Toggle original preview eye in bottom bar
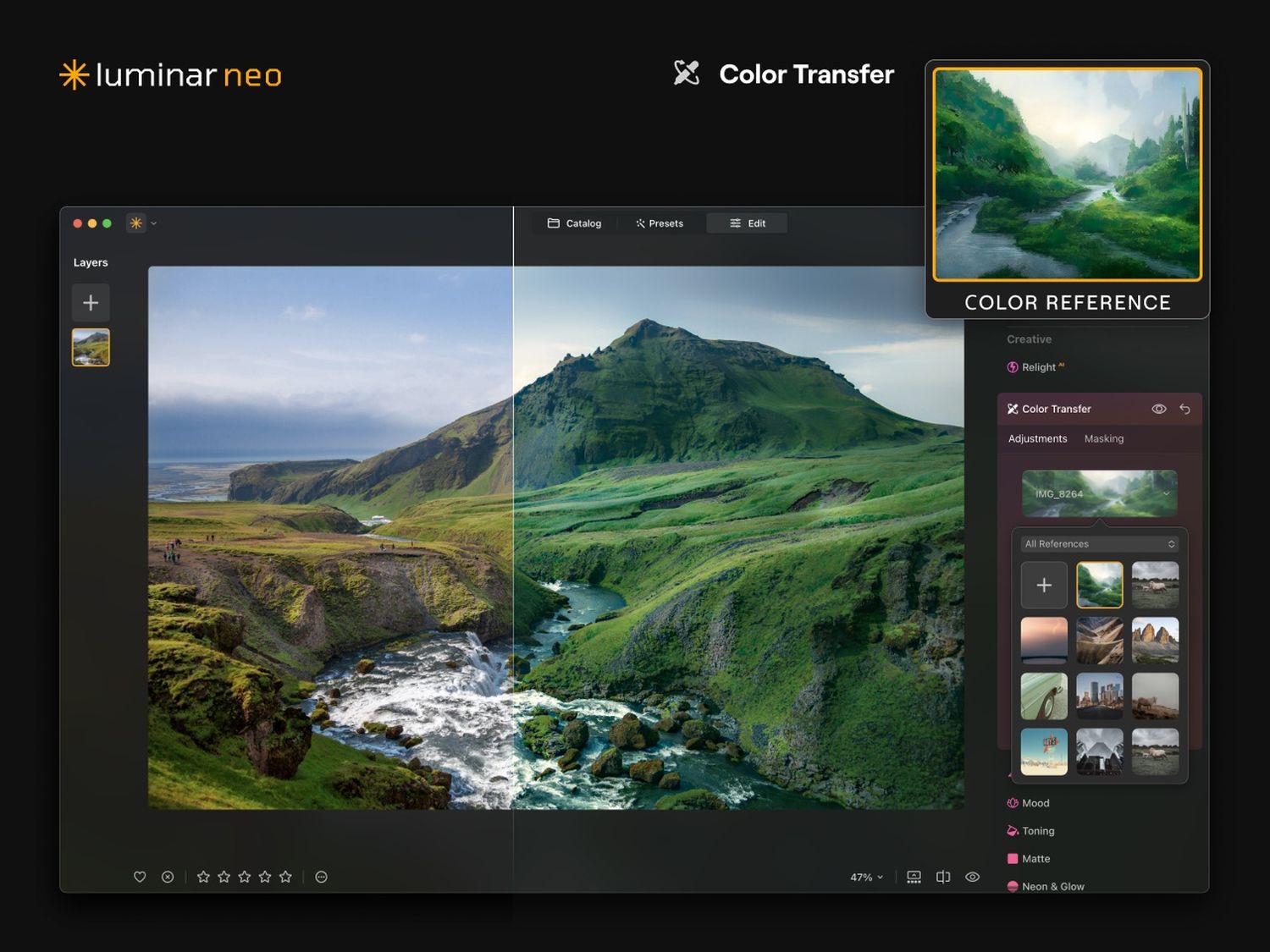The image size is (1270, 952). click(972, 877)
